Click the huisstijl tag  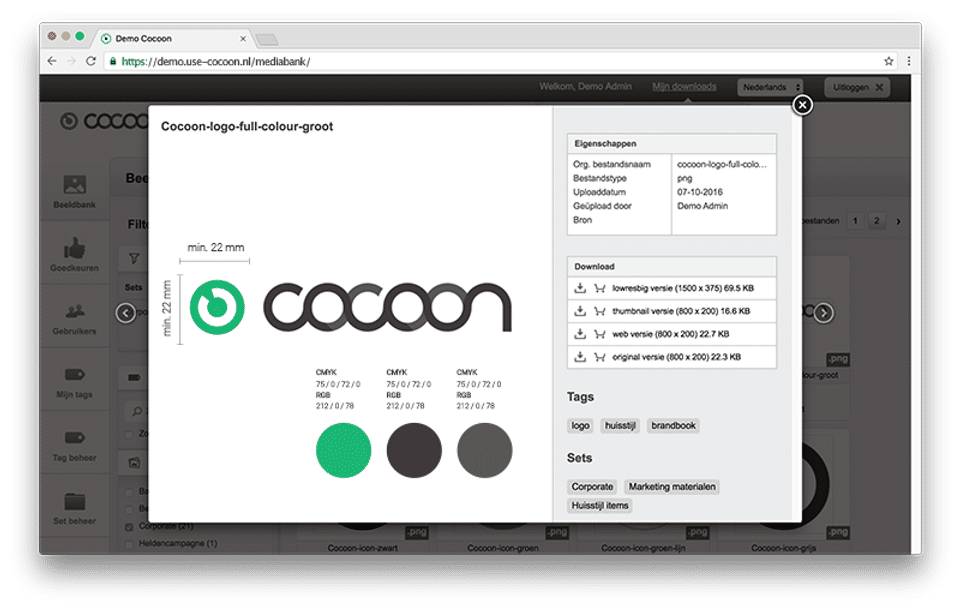pos(620,425)
